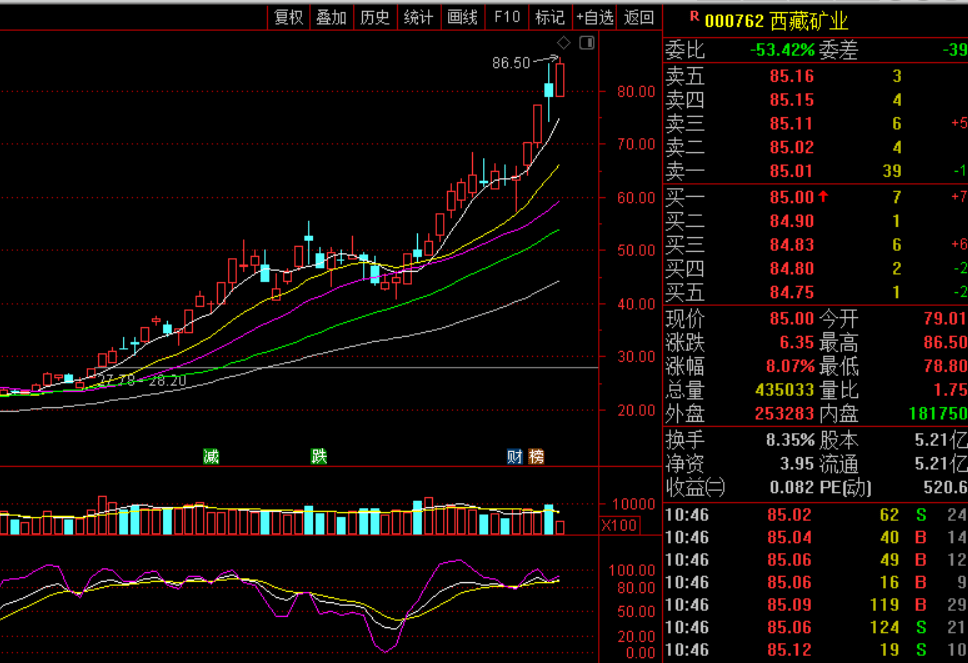The image size is (968, 663).
Task: Click the 返回 back button
Action: pyautogui.click(x=639, y=17)
